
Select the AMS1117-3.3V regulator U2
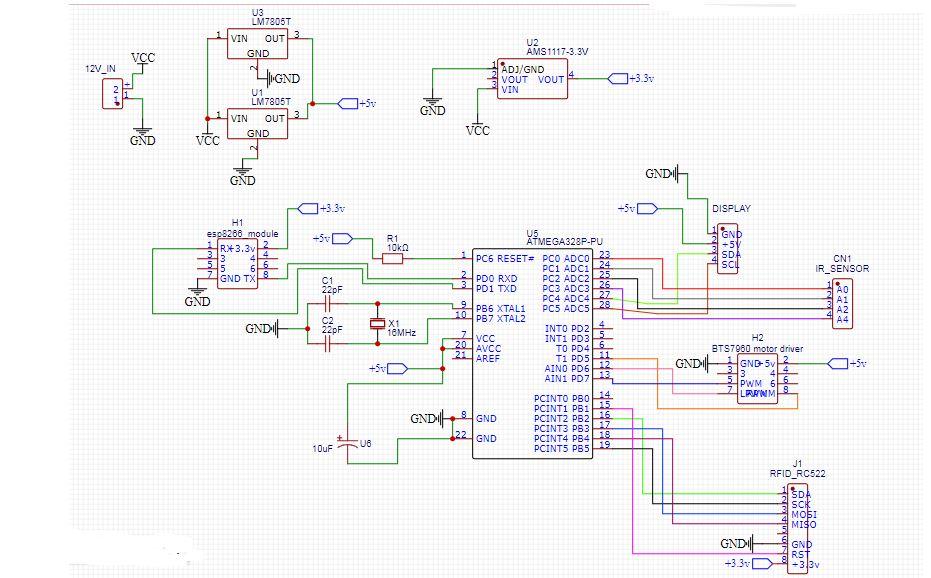coord(532,77)
